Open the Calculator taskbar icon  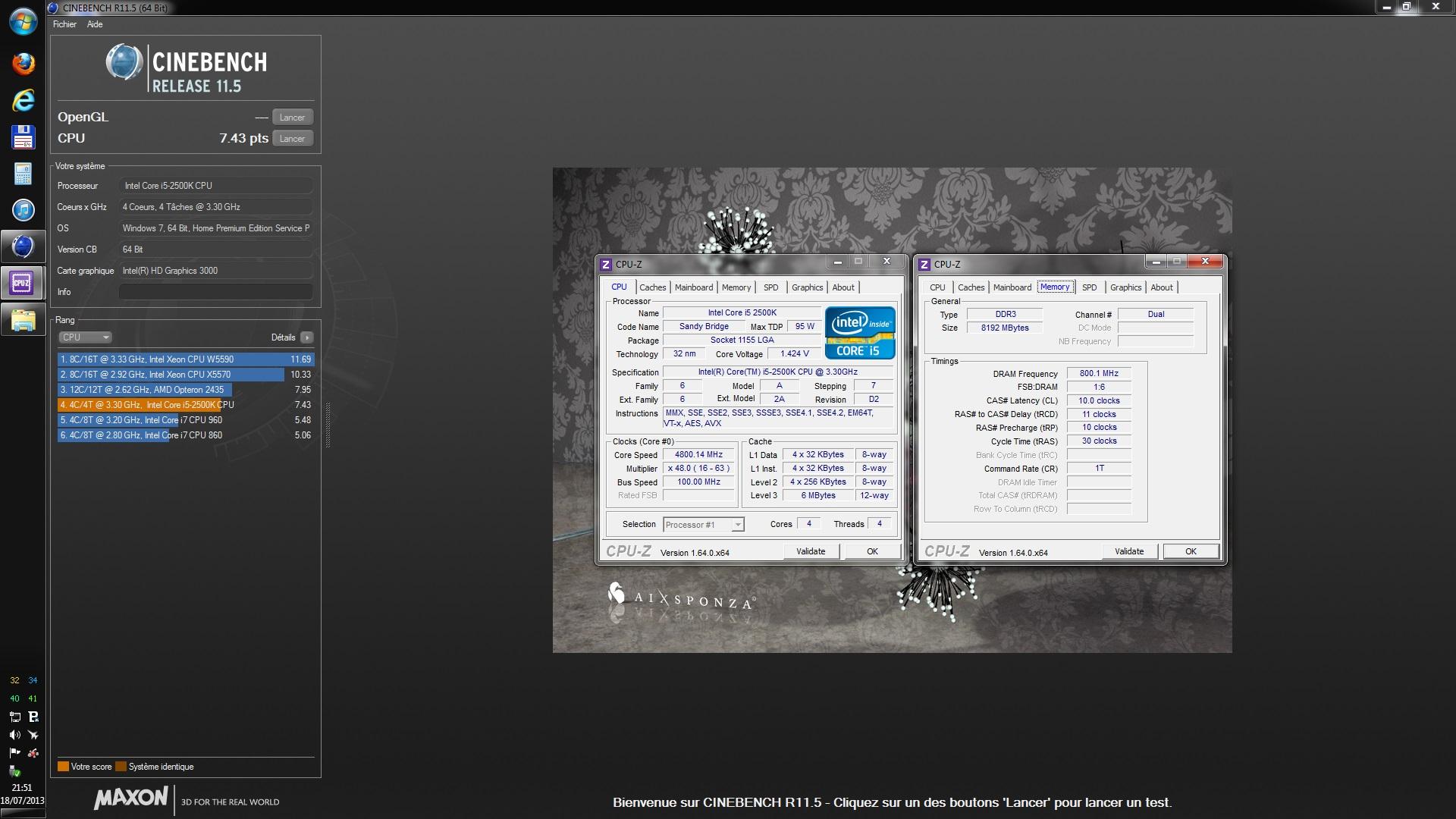pyautogui.click(x=23, y=174)
